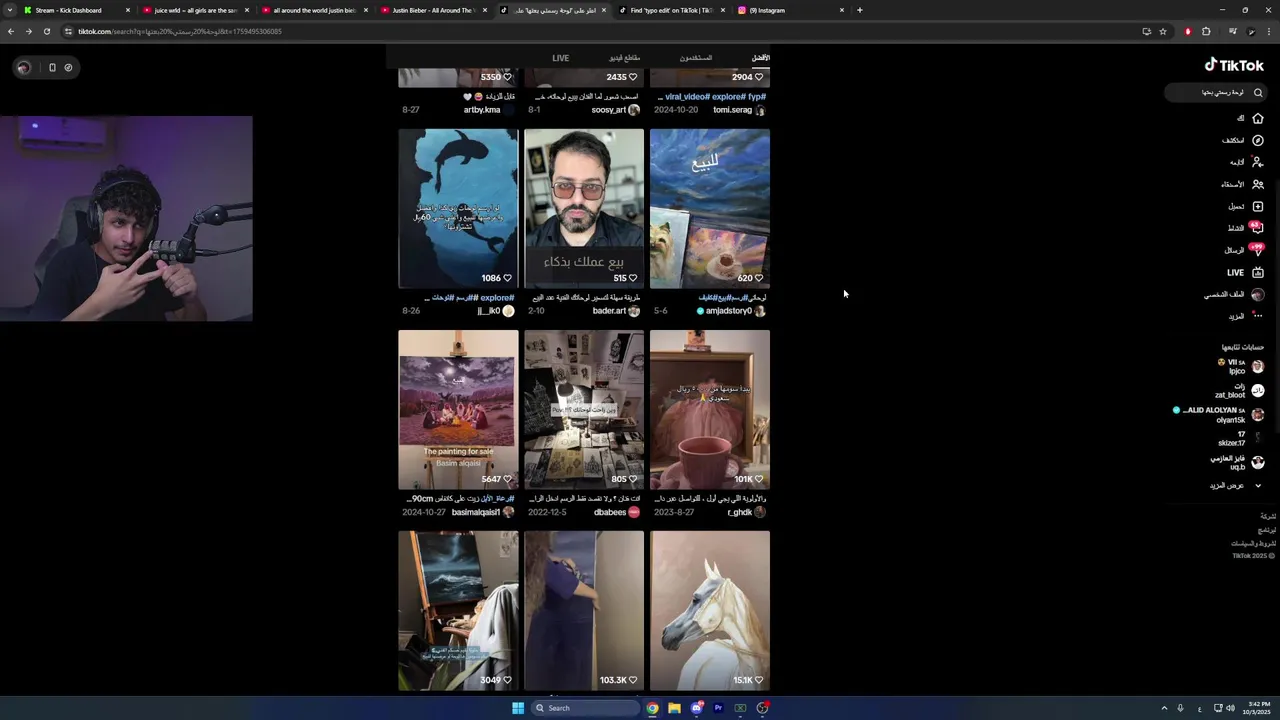The image size is (1280, 720).
Task: Open Discord from the taskbar
Action: click(x=696, y=708)
